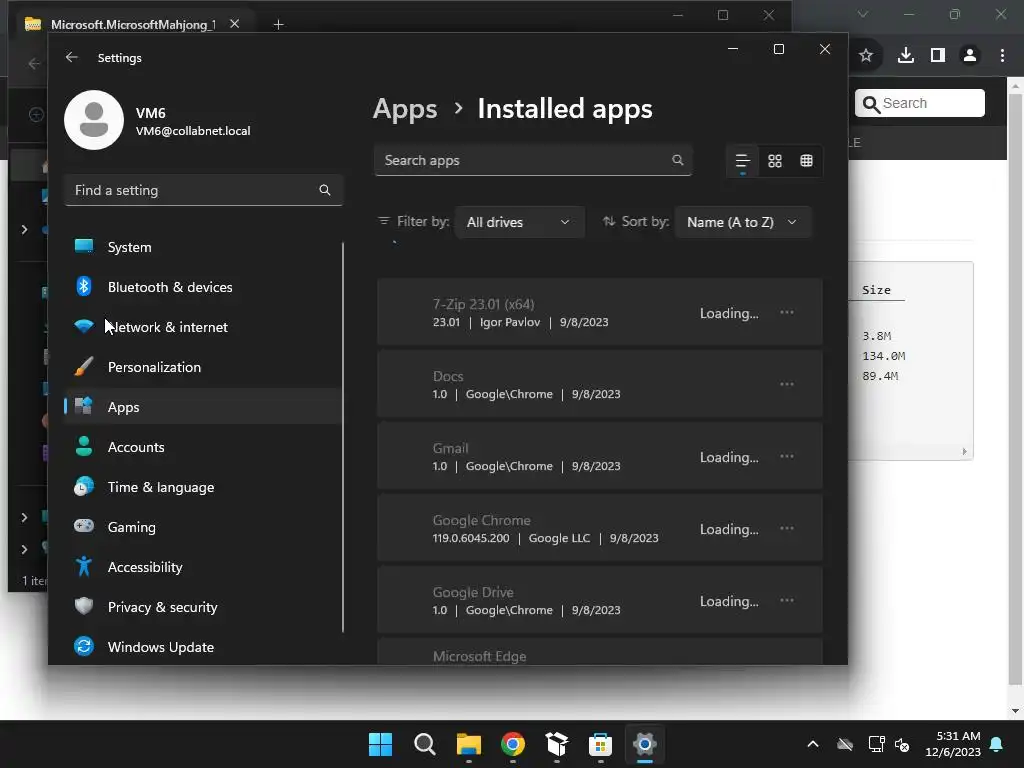The width and height of the screenshot is (1024, 768).
Task: Select the 7-Zip 23.01 (x64) row
Action: (600, 313)
